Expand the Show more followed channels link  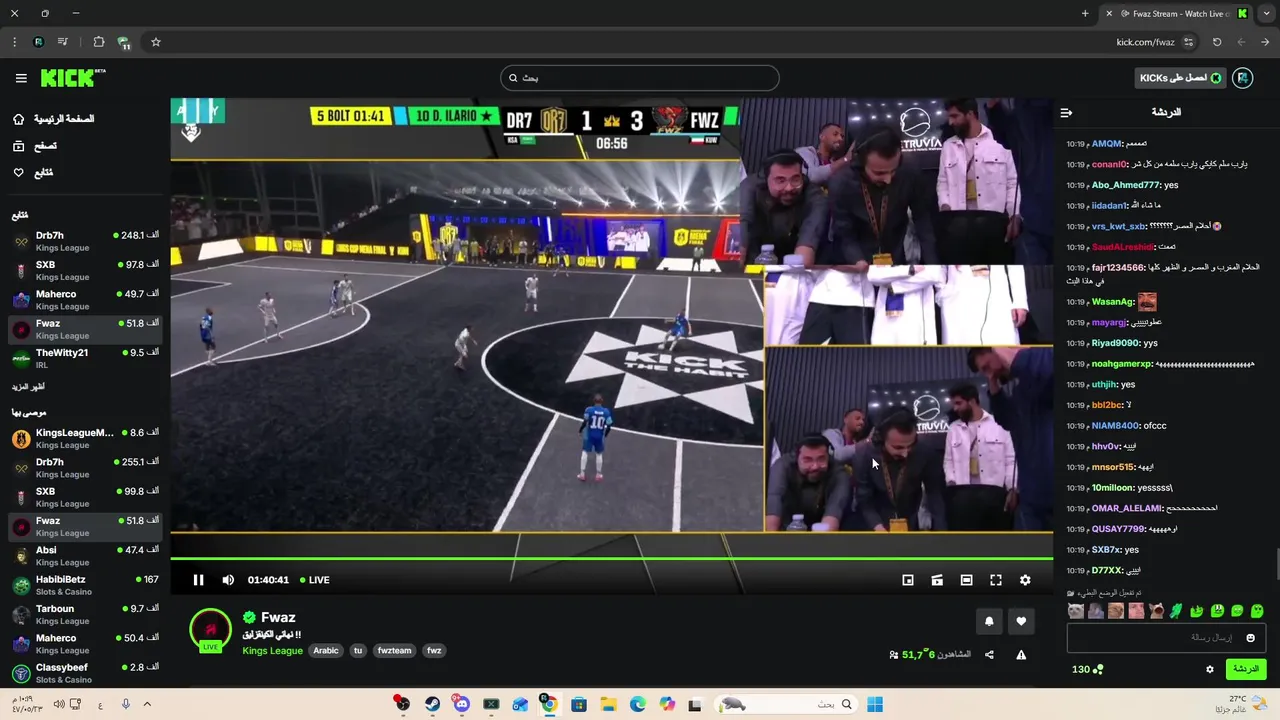click(x=28, y=387)
